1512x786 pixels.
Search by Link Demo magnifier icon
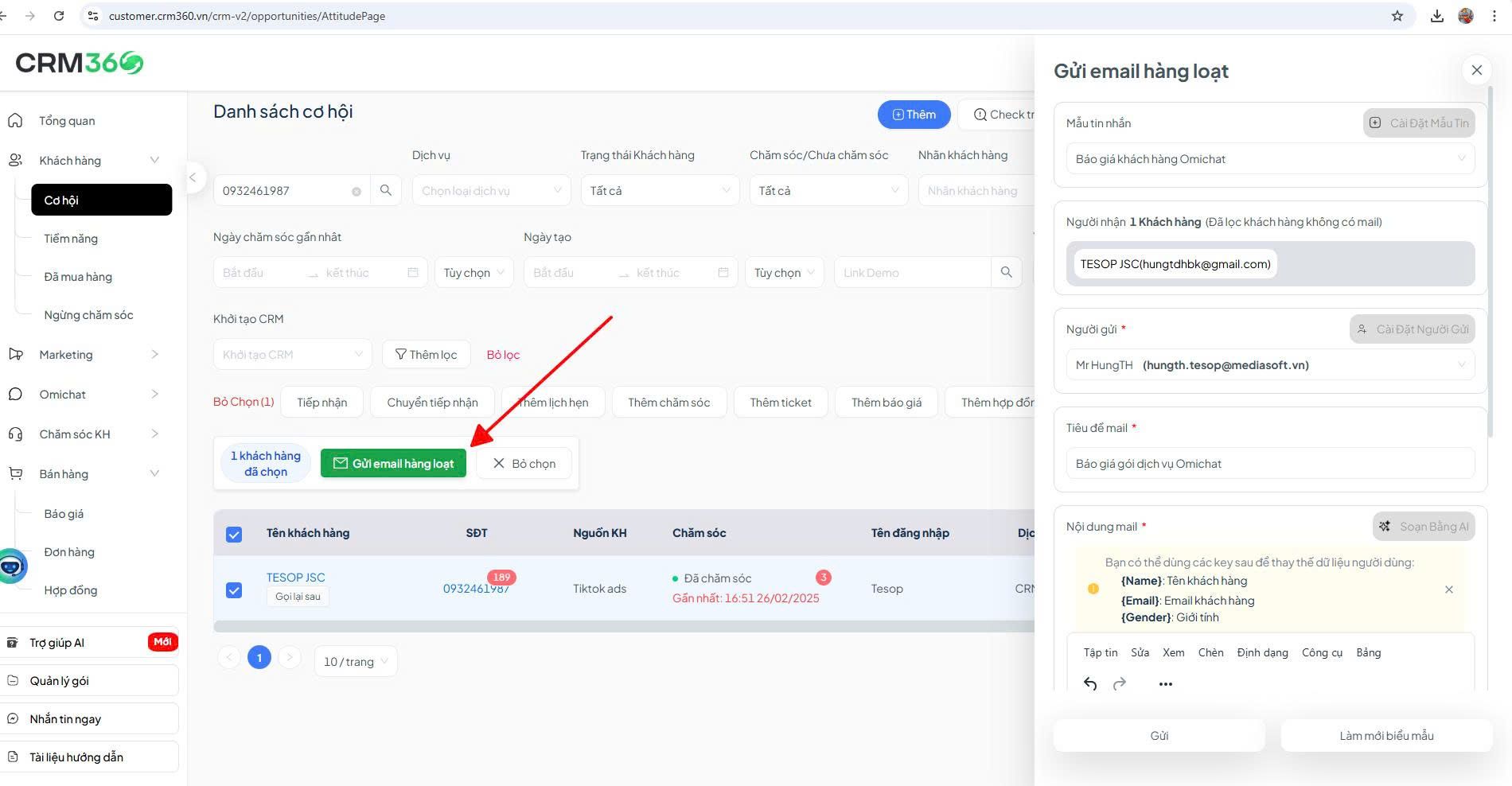tap(1006, 272)
